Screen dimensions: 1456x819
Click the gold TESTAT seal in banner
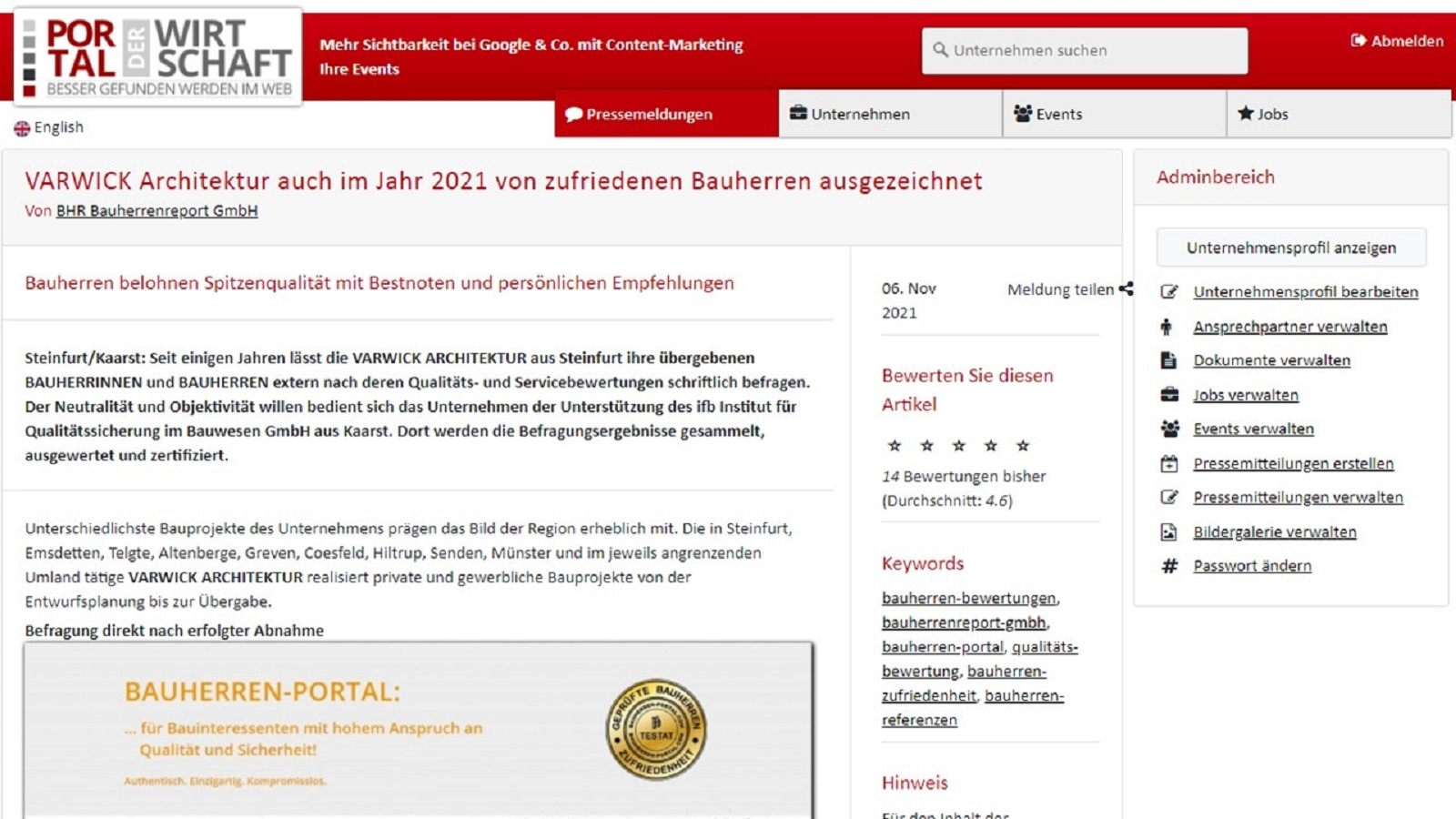pos(656,729)
